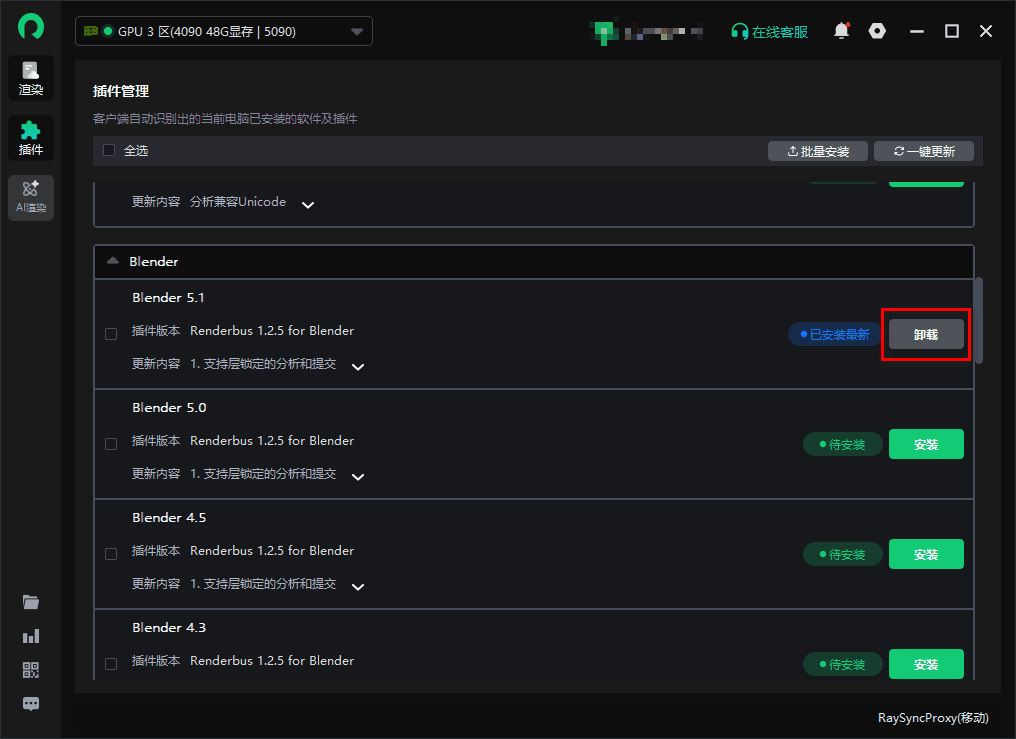Open the hexagon settings icon
Viewport: 1016px width, 739px height.
coord(877,31)
